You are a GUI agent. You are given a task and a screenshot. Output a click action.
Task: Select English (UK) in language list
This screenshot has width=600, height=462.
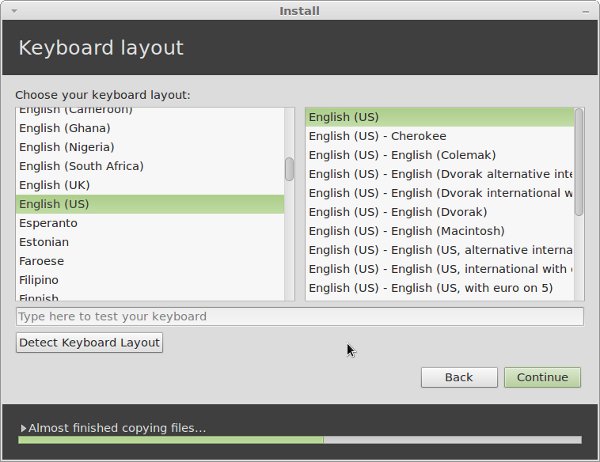pyautogui.click(x=53, y=185)
